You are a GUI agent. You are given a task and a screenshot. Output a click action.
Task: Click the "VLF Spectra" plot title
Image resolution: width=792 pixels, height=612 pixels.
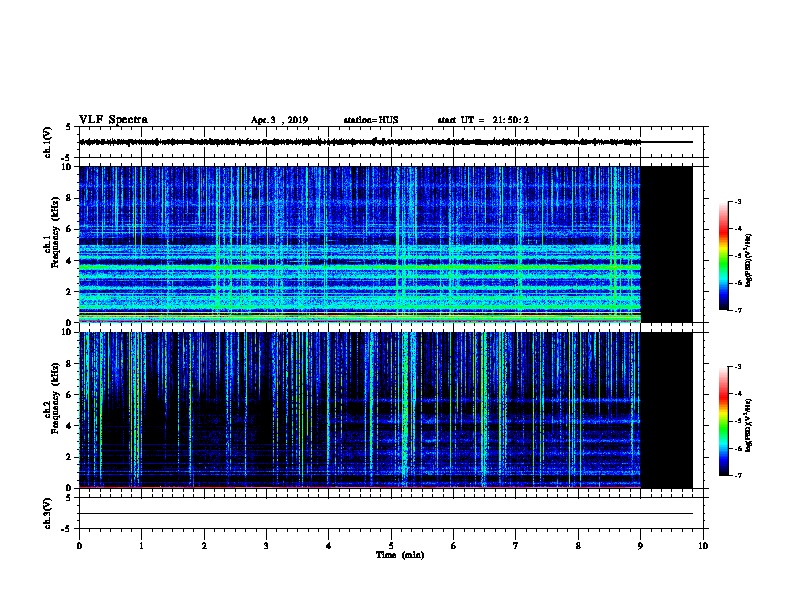tap(113, 120)
